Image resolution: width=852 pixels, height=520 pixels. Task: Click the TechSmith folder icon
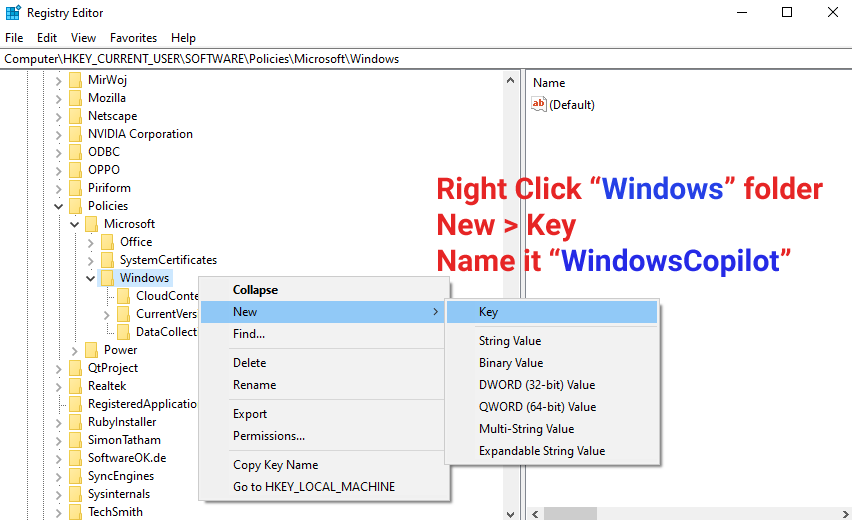[x=76, y=511]
